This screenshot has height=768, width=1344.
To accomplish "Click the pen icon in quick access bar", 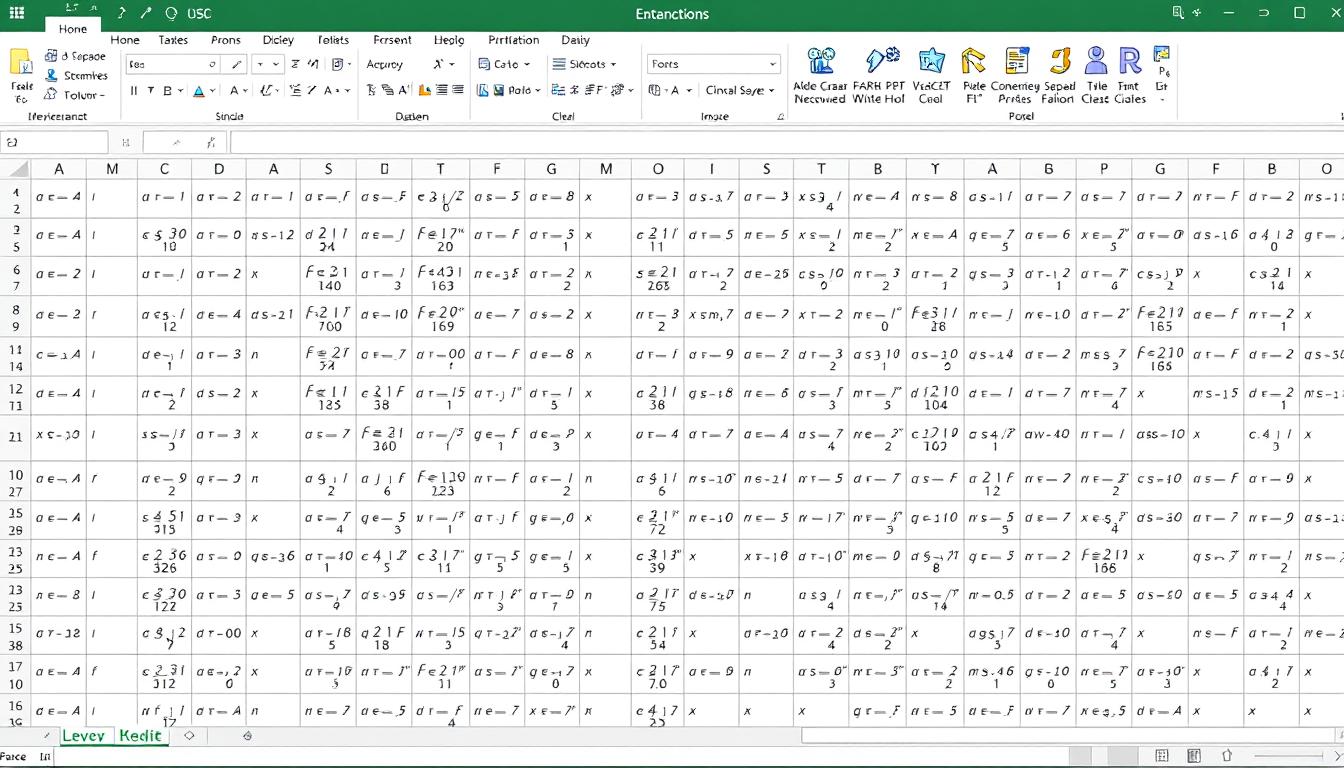I will click(x=146, y=14).
